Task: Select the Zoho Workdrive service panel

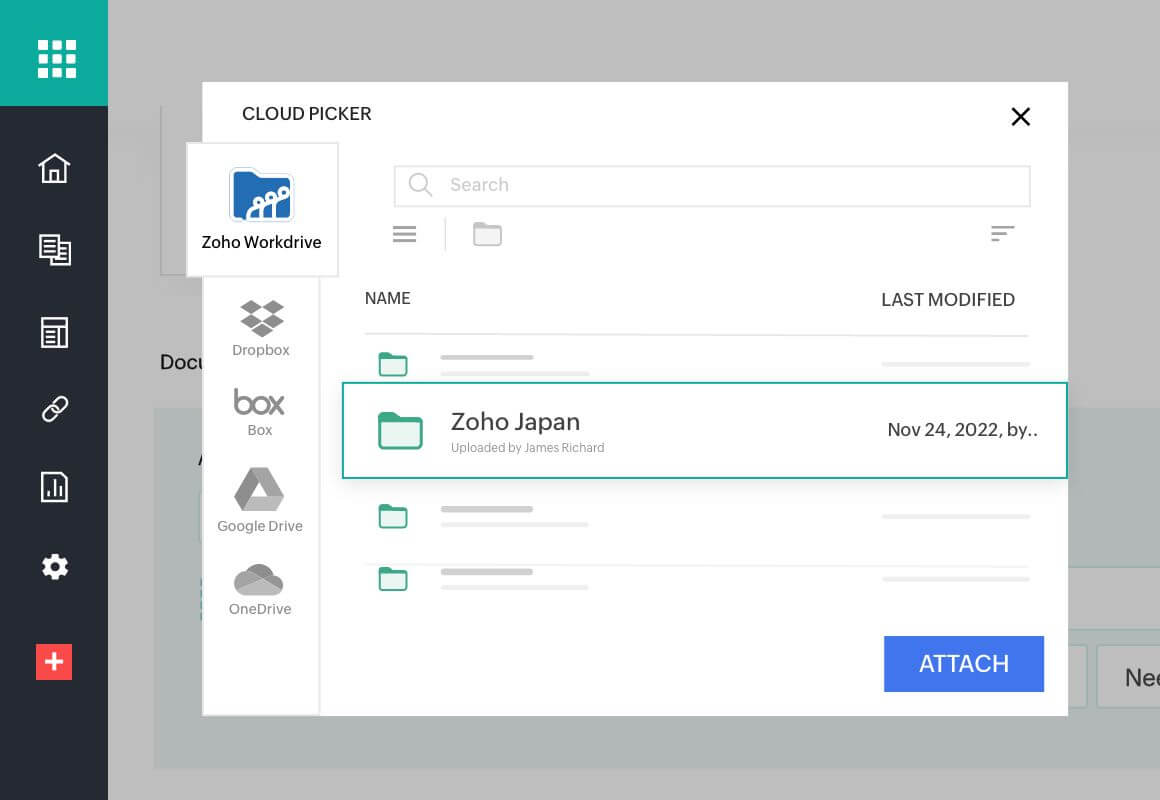Action: tap(261, 208)
